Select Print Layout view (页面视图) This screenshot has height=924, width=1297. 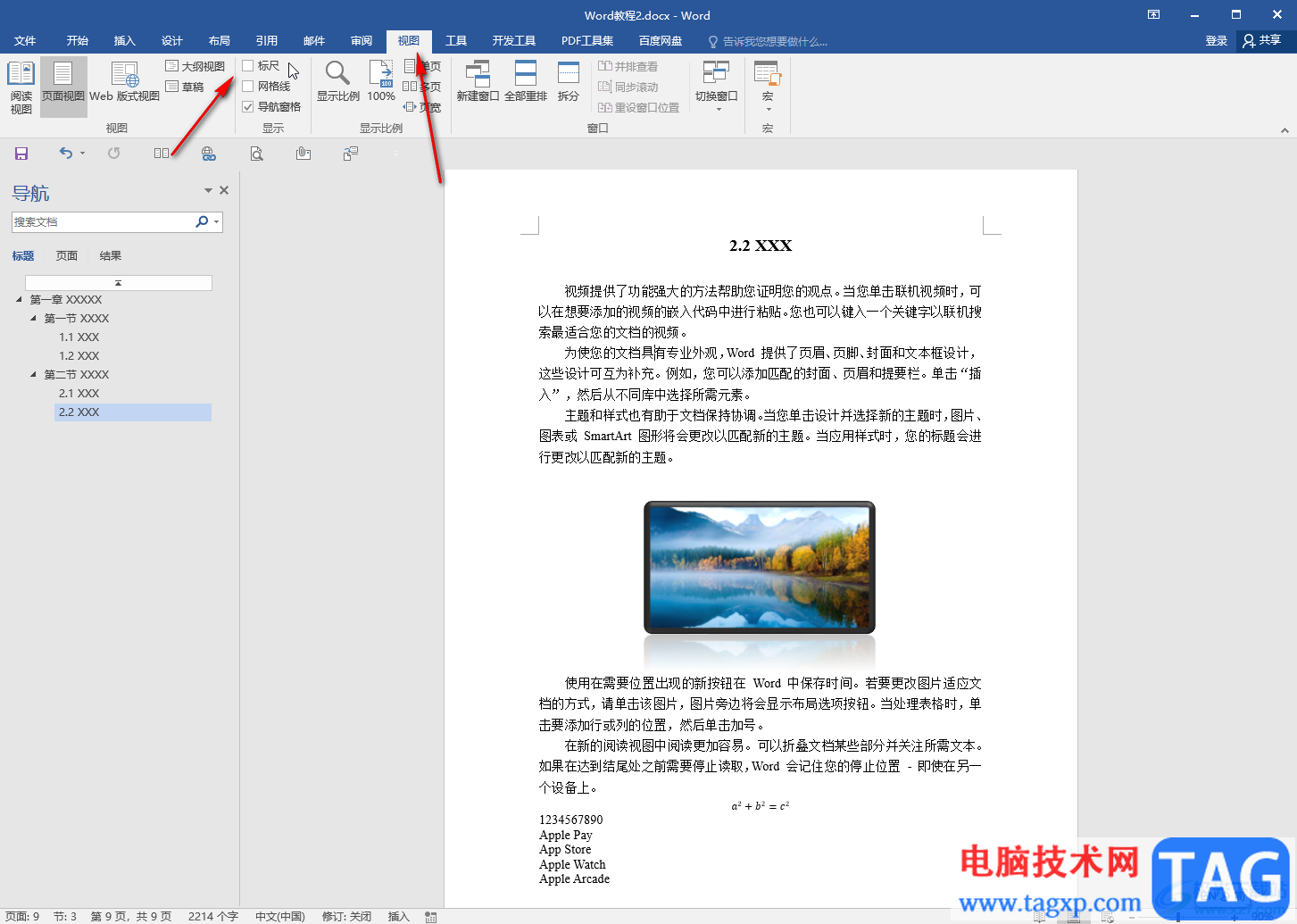[x=63, y=87]
